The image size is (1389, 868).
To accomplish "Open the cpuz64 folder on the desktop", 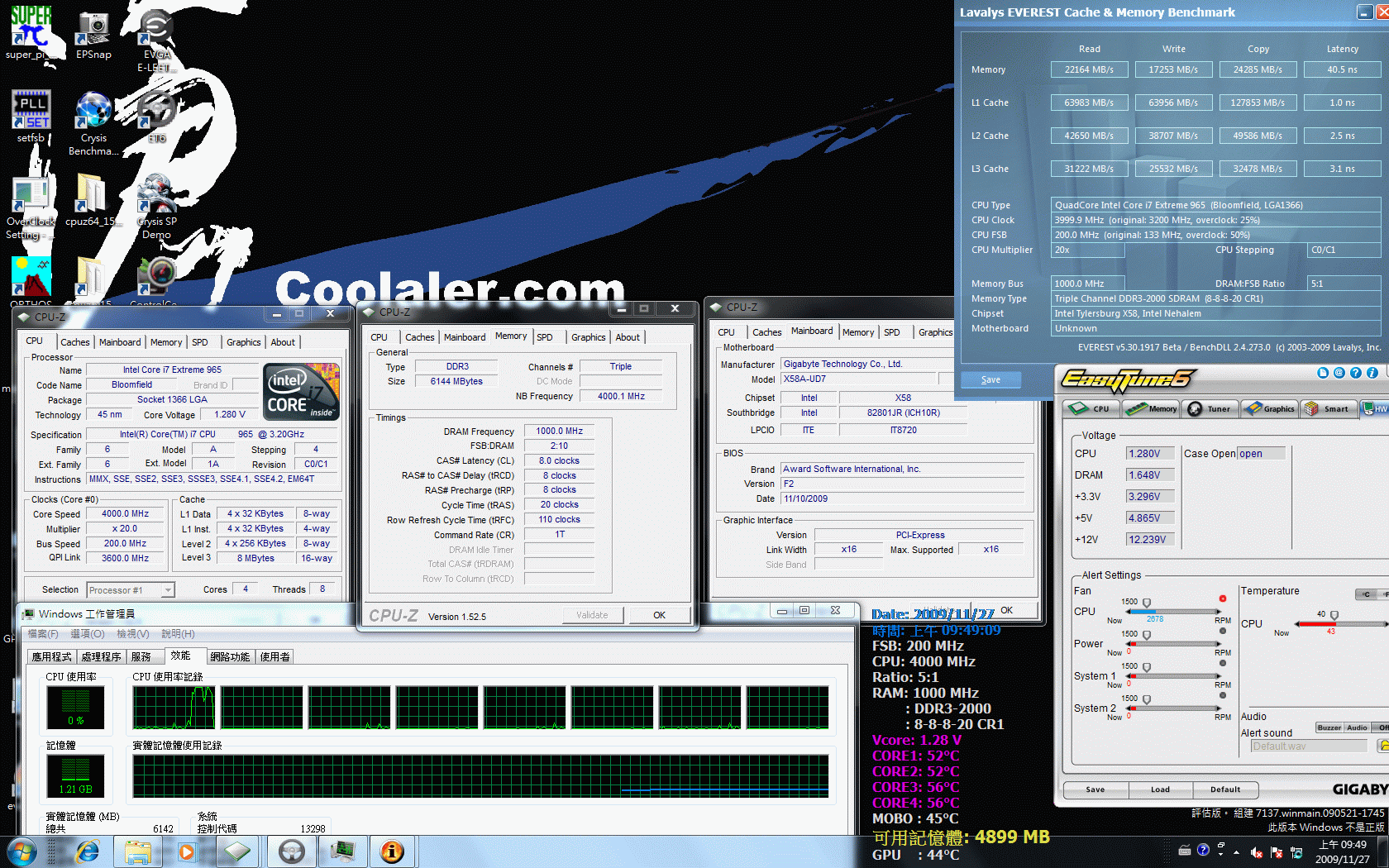I will [91, 200].
